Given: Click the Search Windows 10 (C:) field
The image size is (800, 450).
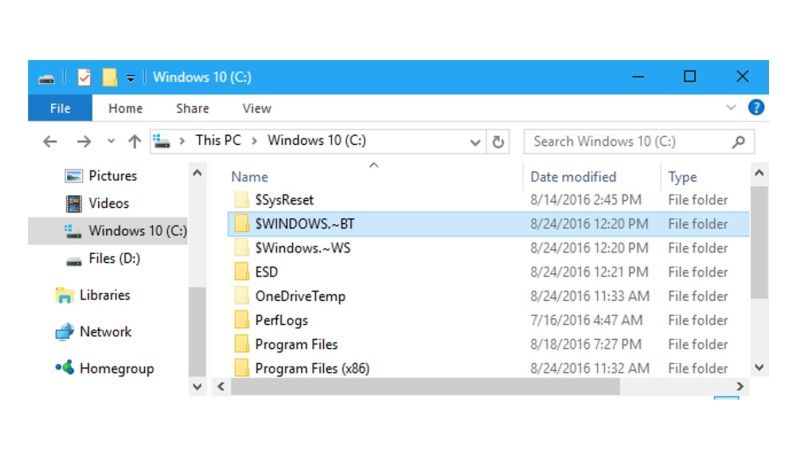Looking at the screenshot, I should pyautogui.click(x=639, y=141).
